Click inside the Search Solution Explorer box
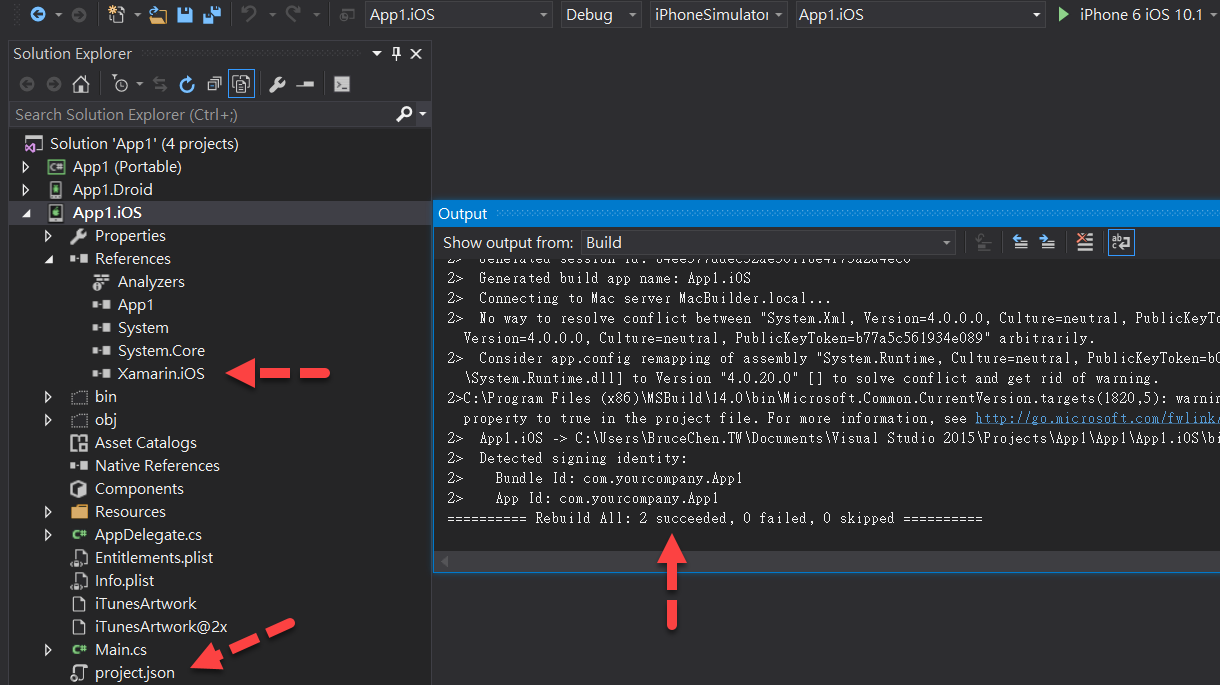Screen dimensions: 1220x685 (180, 114)
